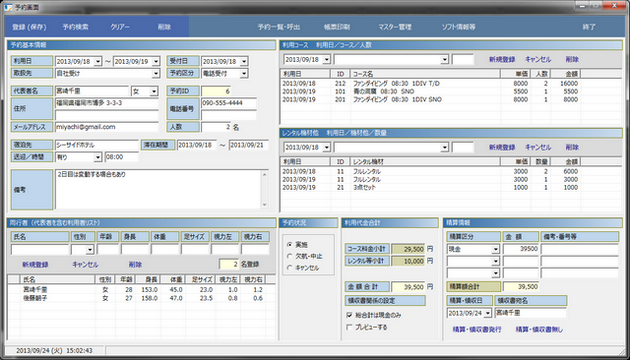
Task: Select the 欠航・中止 radio button
Action: pyautogui.click(x=289, y=256)
